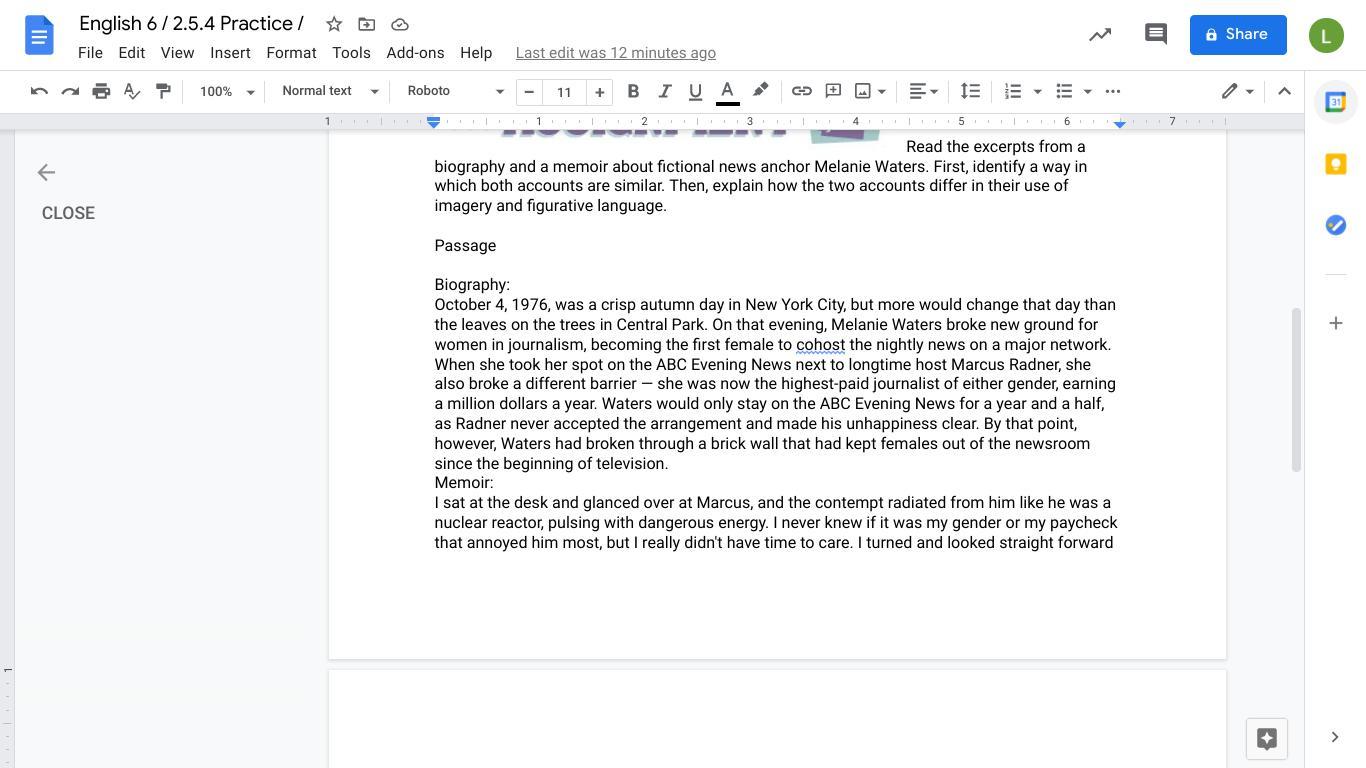Open the Insert menu

click(x=230, y=53)
